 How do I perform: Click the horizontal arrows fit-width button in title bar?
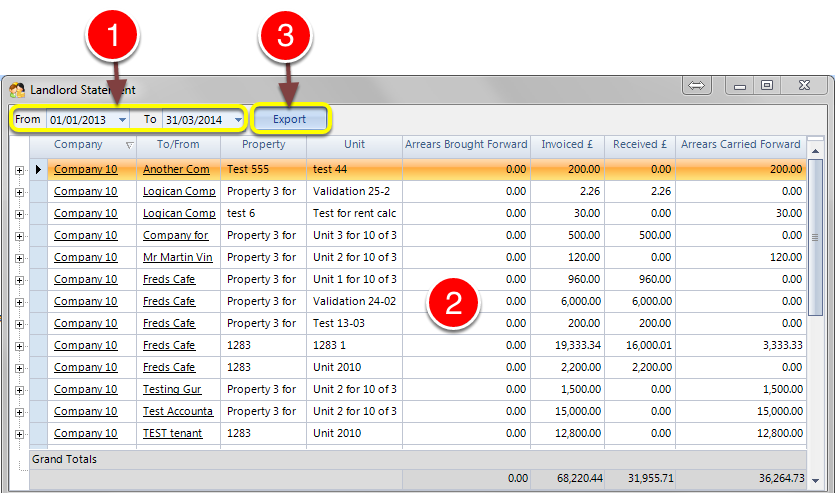[697, 85]
